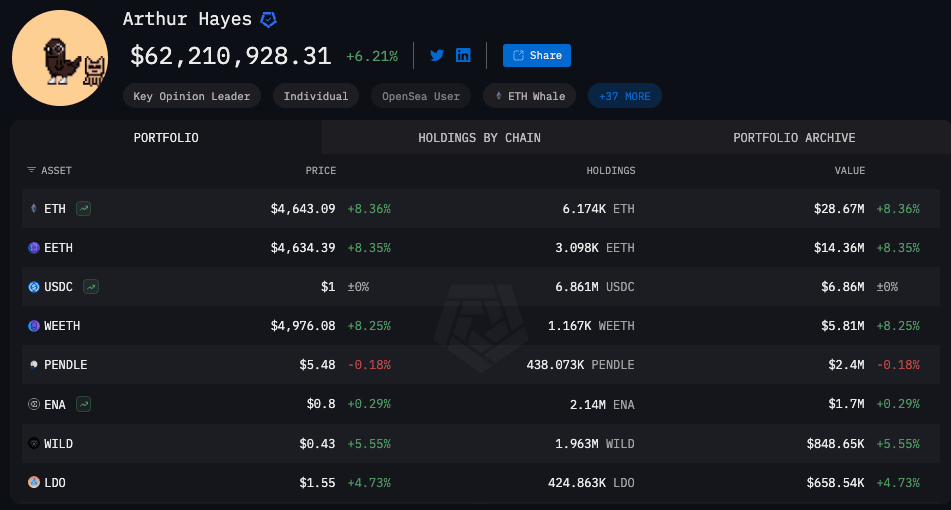The width and height of the screenshot is (951, 510).
Task: Click the $5.81M WEETH value
Action: (842, 326)
